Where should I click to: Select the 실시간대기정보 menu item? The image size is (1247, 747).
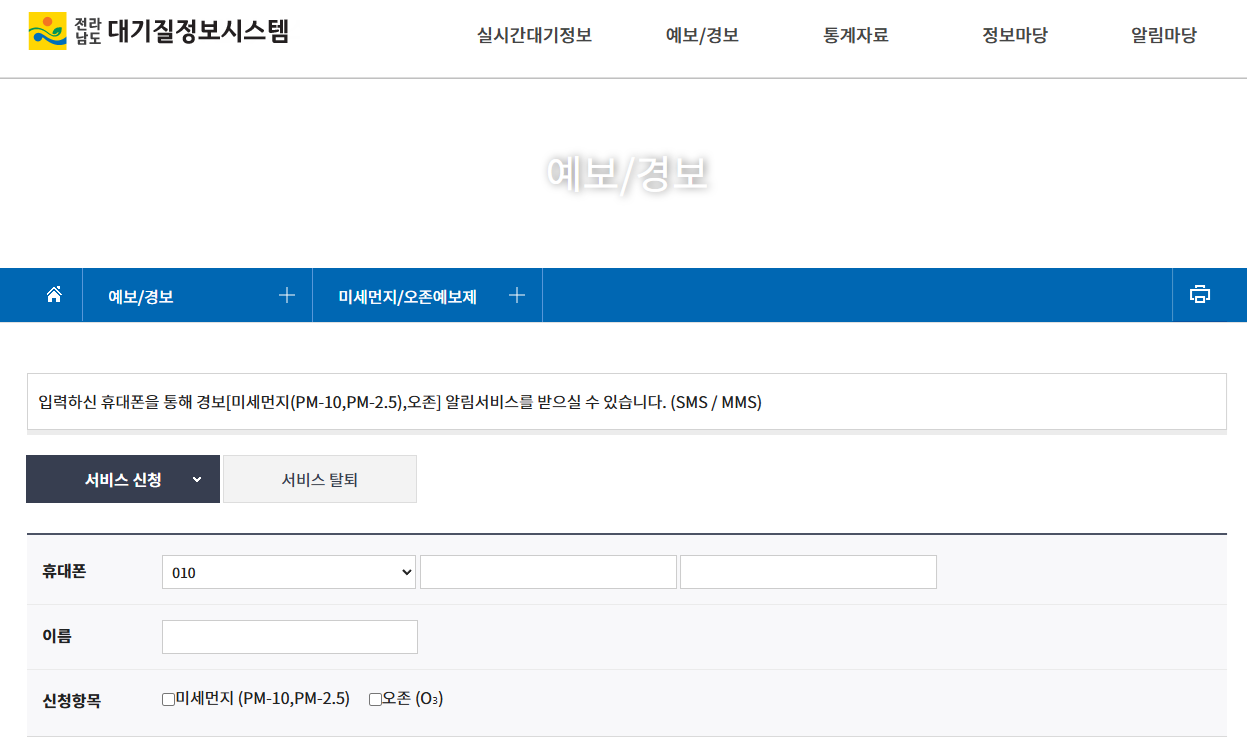534,34
